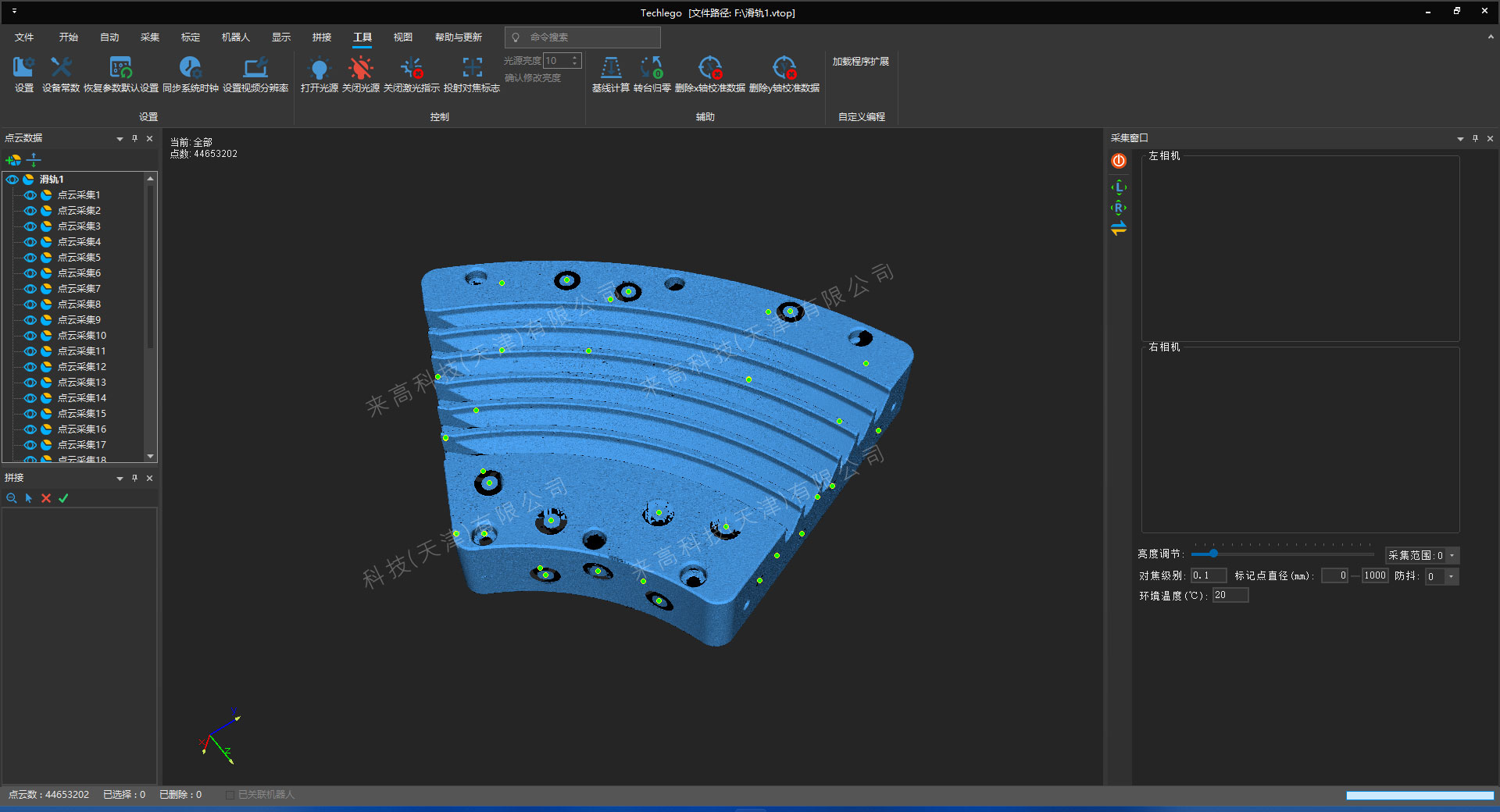Click the orange power icon in 采集窗口
Screen dimensions: 1500x812
pyautogui.click(x=1119, y=161)
